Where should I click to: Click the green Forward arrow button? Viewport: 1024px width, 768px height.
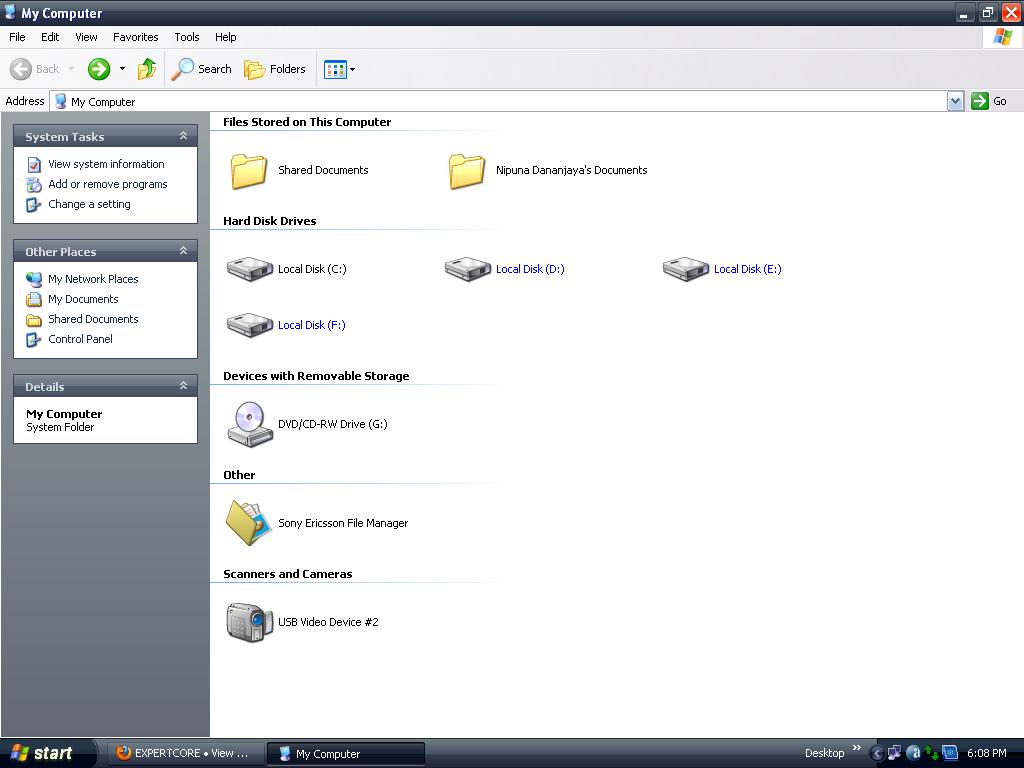pos(99,69)
